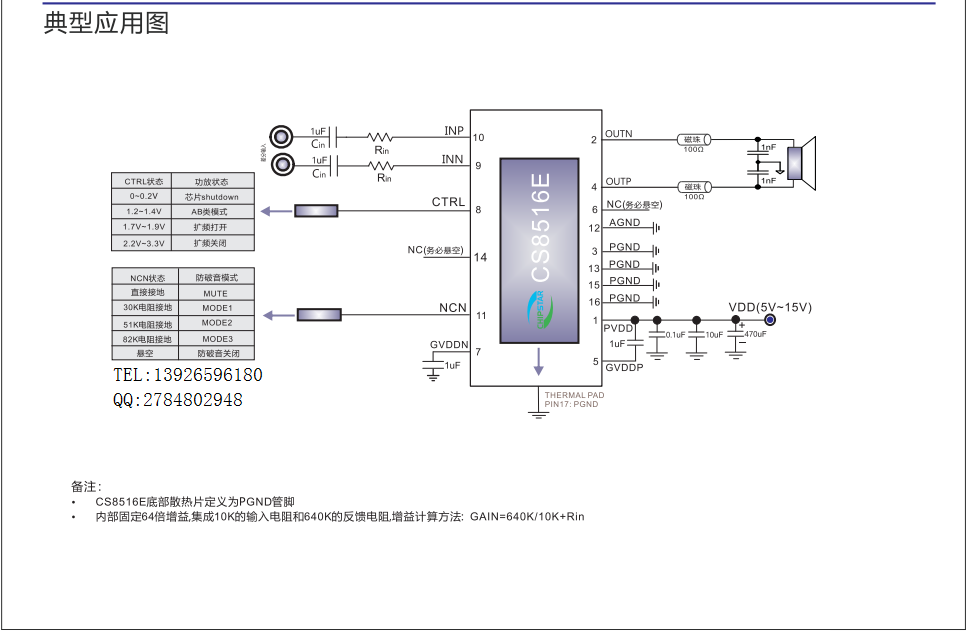Click the CTRL状态 table header
Image resolution: width=967 pixels, height=631 pixels.
[x=143, y=181]
